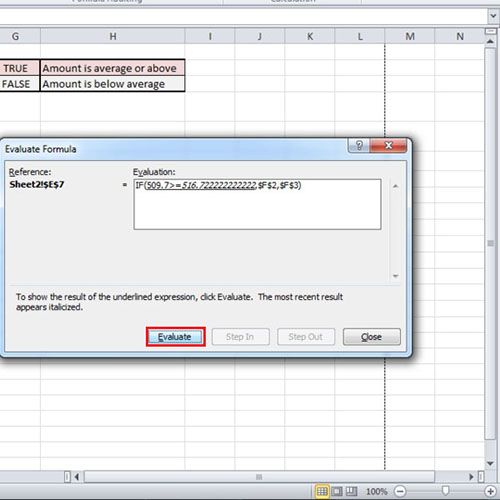Screen dimensions: 500x500
Task: Click vertical scrollbar up arrow
Action: point(490,42)
